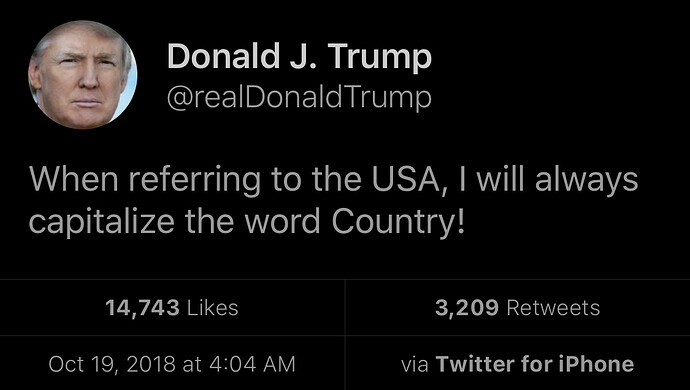Click the word Country! in the tweet

pyautogui.click(x=398, y=221)
